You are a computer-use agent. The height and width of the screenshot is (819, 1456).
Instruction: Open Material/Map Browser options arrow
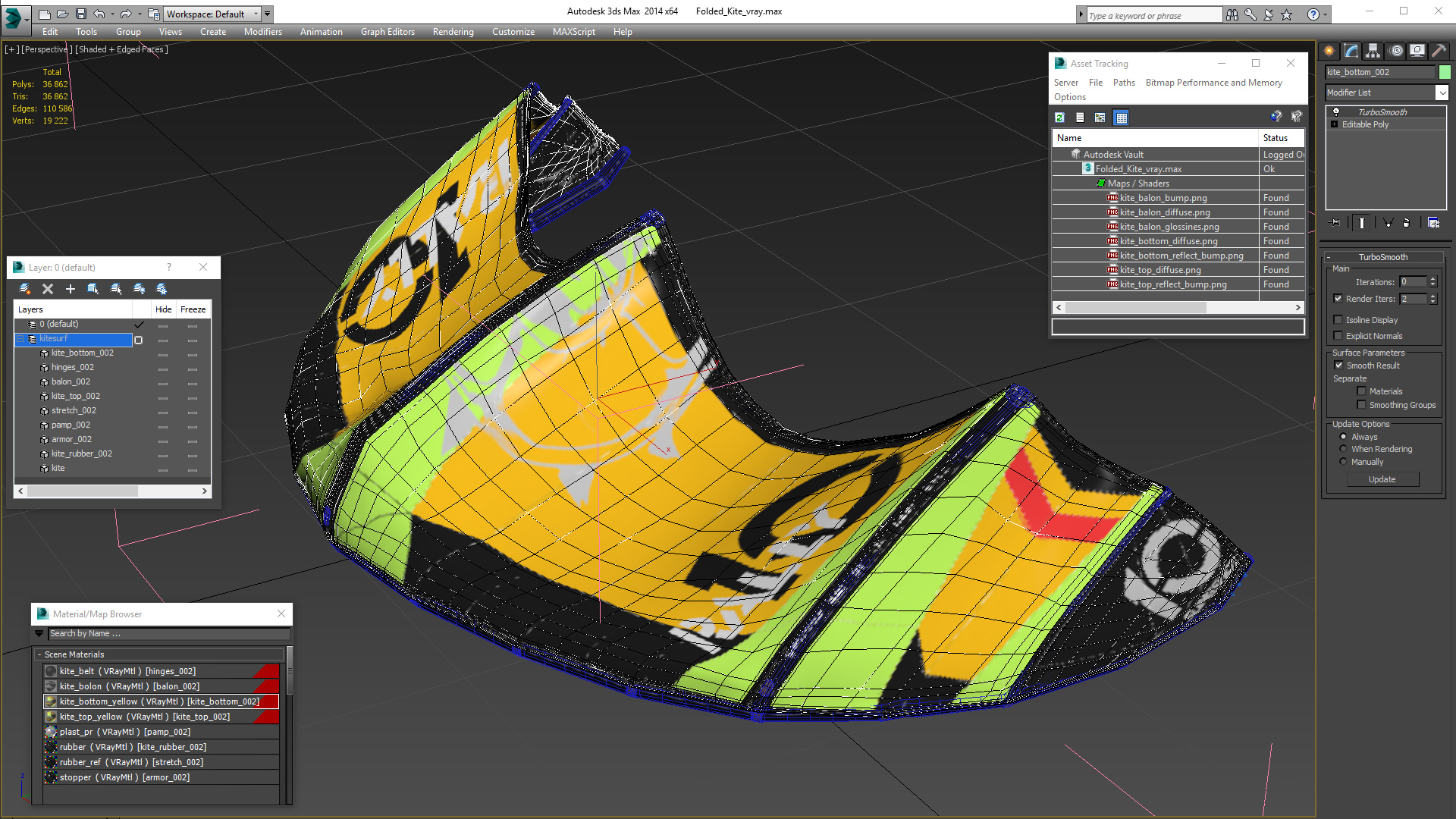[x=39, y=633]
